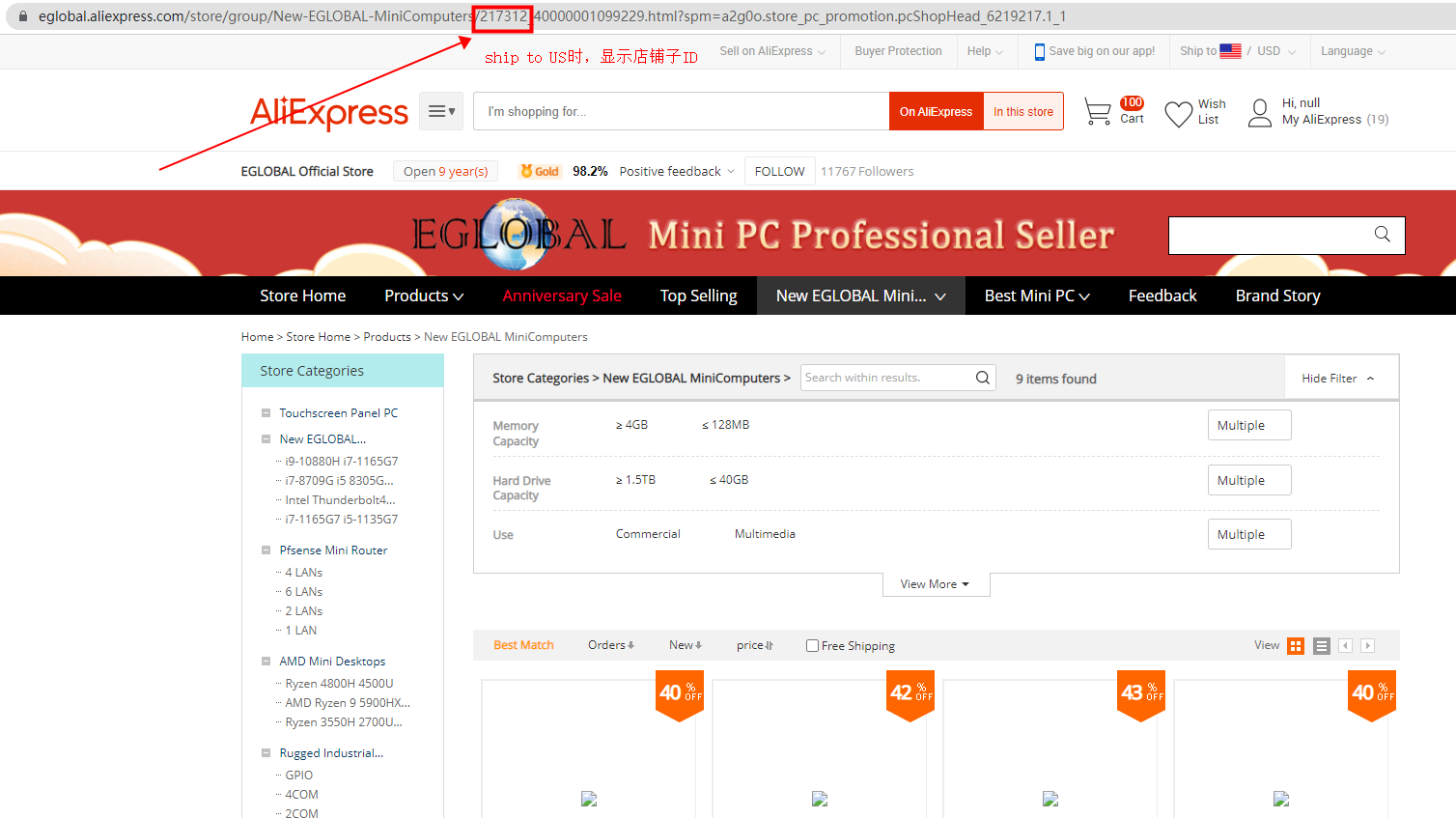Viewport: 1456px width, 818px height.
Task: Collapse the Pfsense Mini Router tree icon
Action: tap(266, 550)
